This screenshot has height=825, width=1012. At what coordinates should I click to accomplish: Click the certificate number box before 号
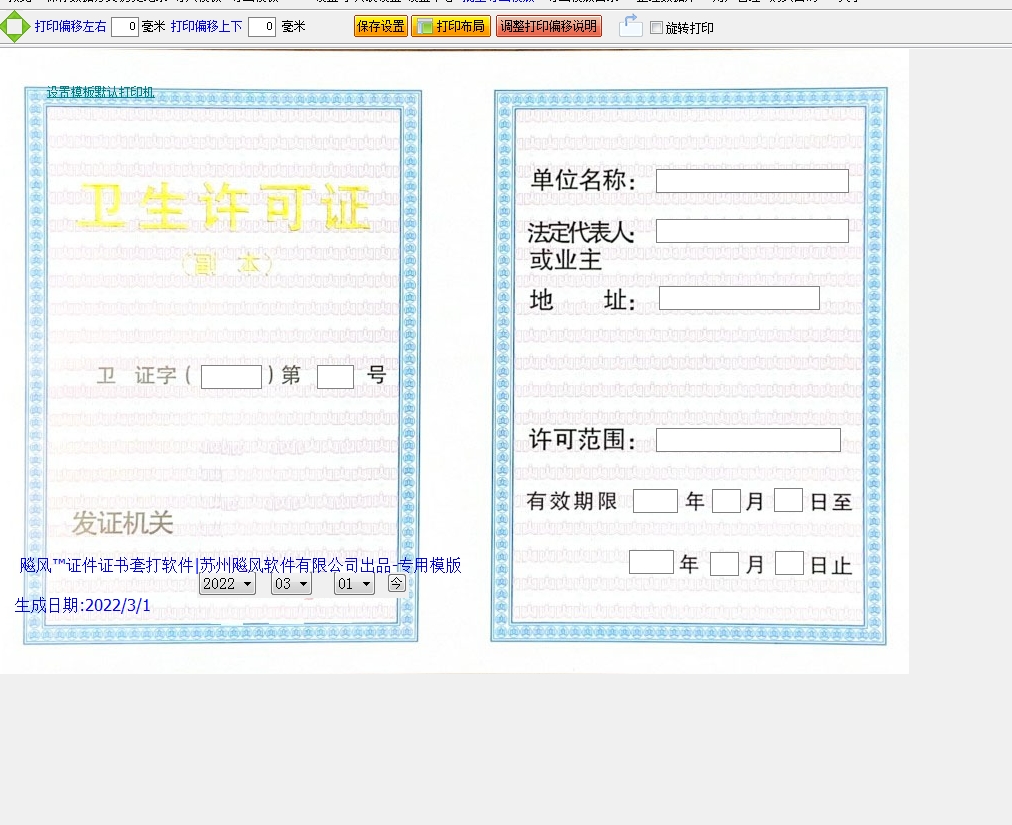click(x=335, y=377)
